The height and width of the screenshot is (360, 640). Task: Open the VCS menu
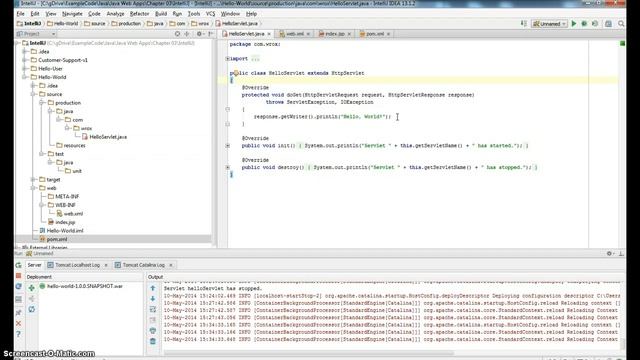[210, 13]
